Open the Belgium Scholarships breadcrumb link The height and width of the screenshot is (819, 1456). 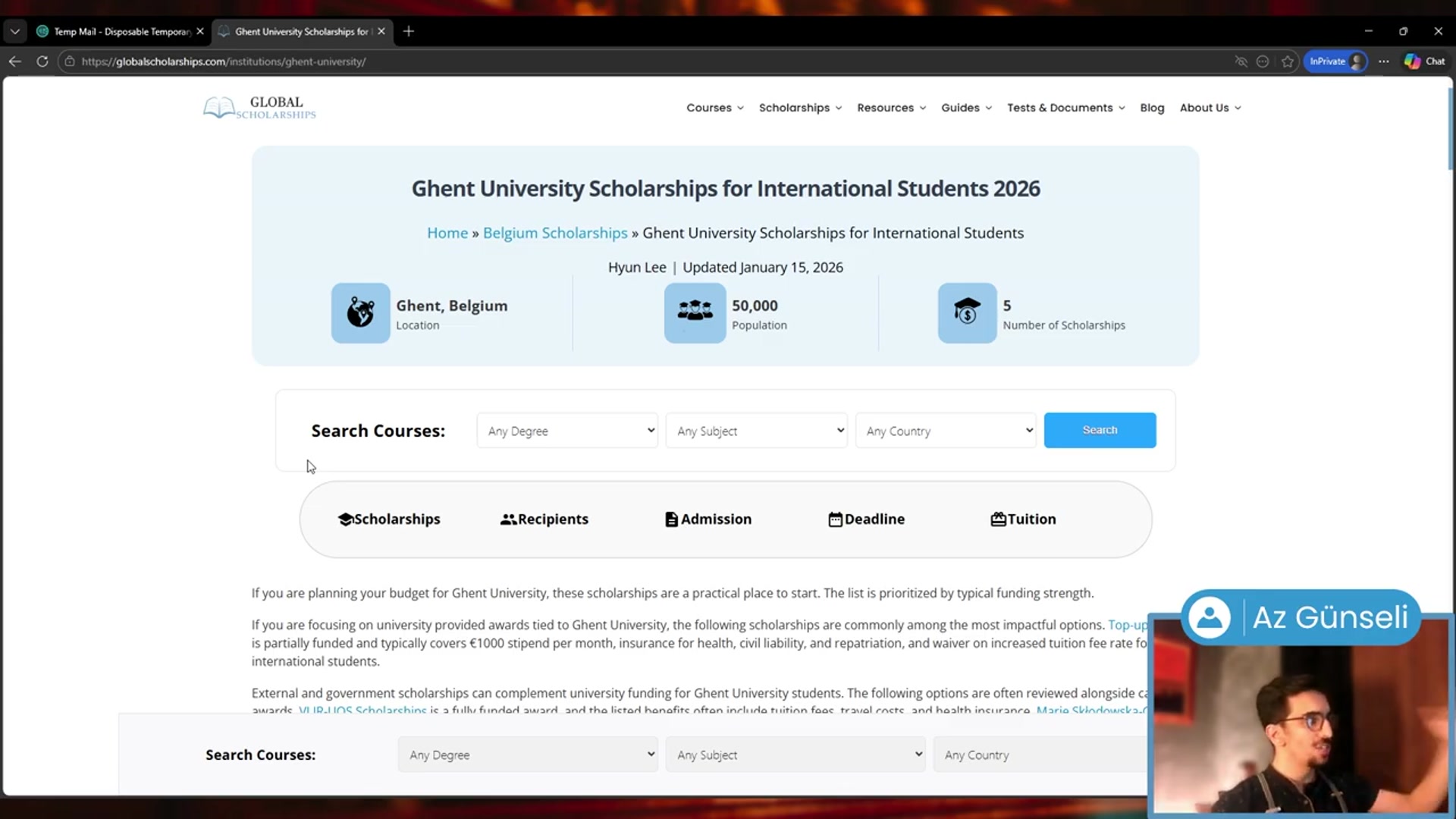tap(554, 233)
